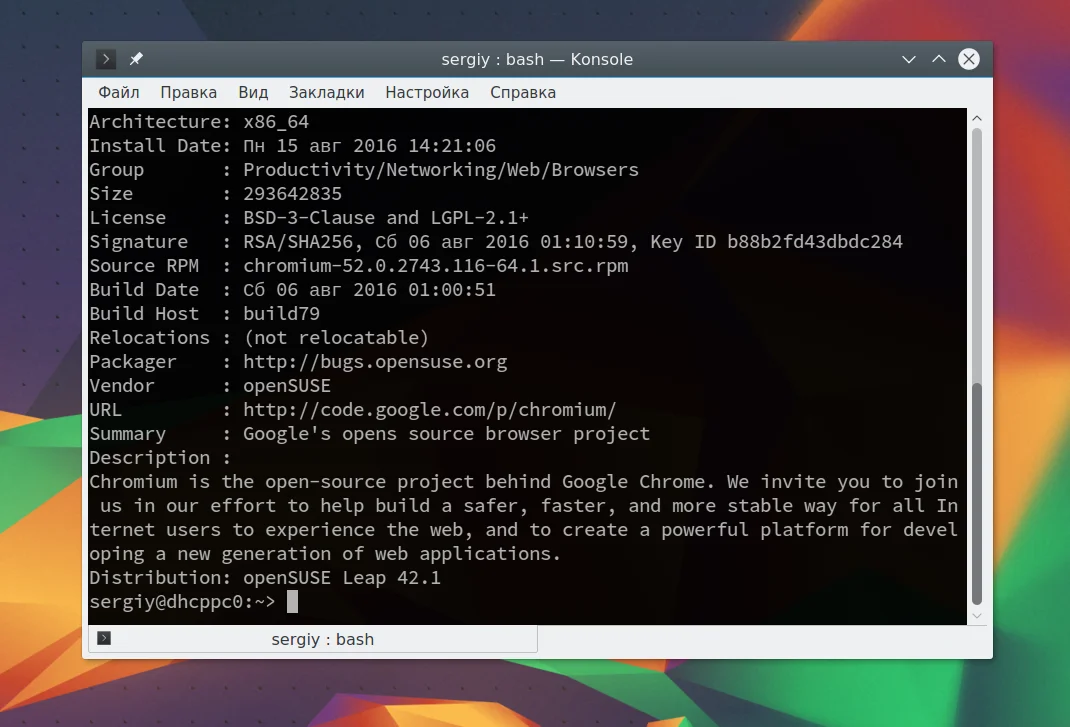Viewport: 1070px width, 727px height.
Task: Click the Summary text Google's opens source browser project
Action: pos(446,434)
